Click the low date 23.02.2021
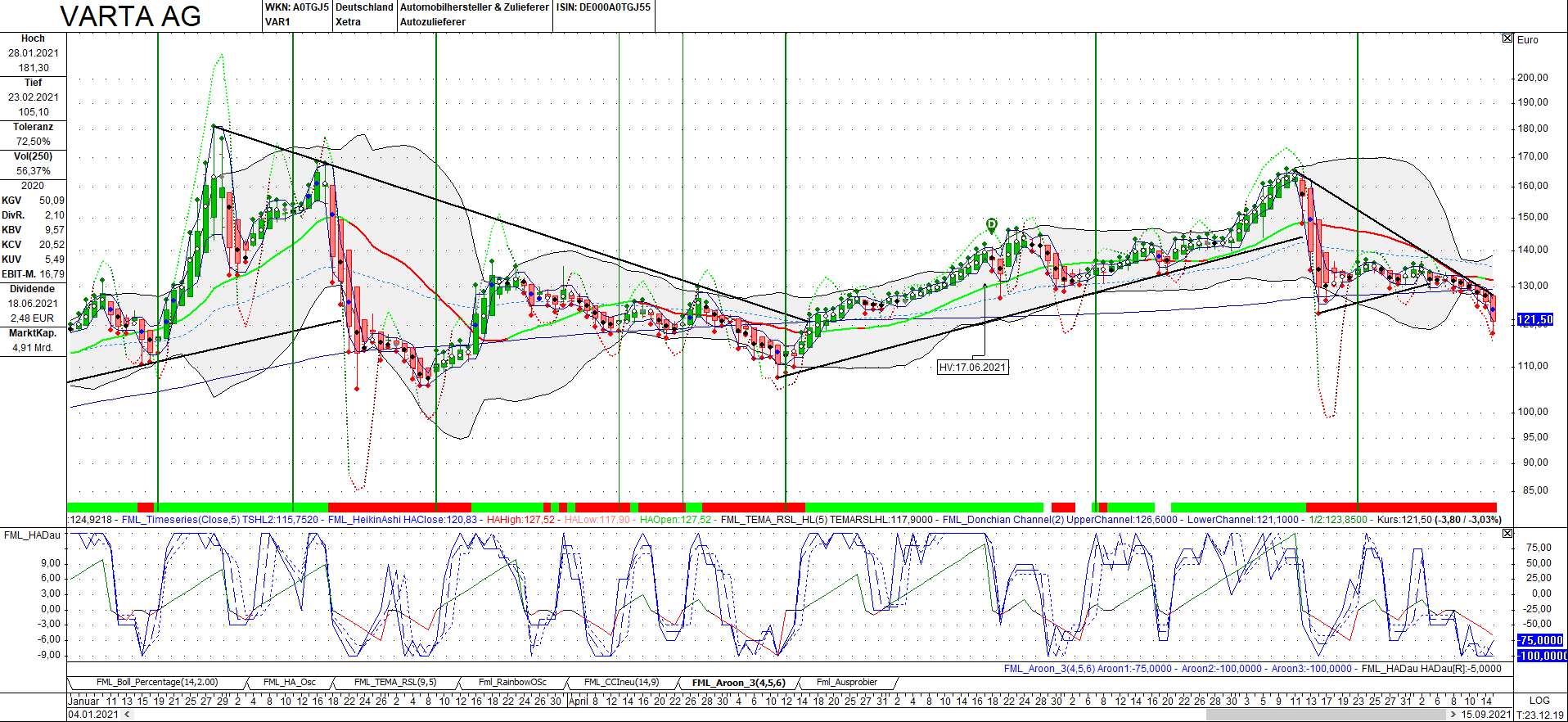The height and width of the screenshot is (722, 1568). pyautogui.click(x=34, y=97)
